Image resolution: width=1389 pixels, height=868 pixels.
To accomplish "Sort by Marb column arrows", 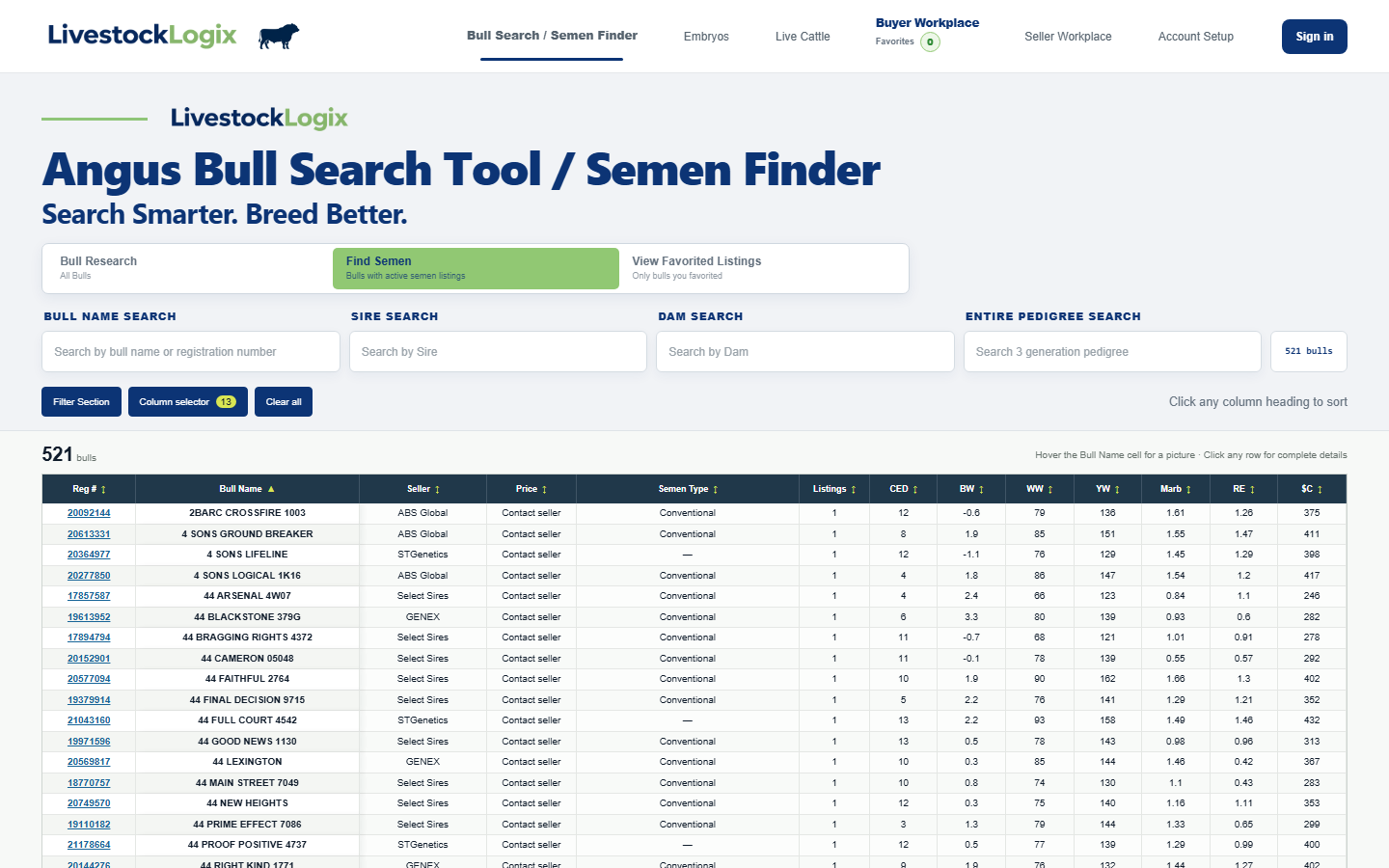I will (x=1188, y=490).
